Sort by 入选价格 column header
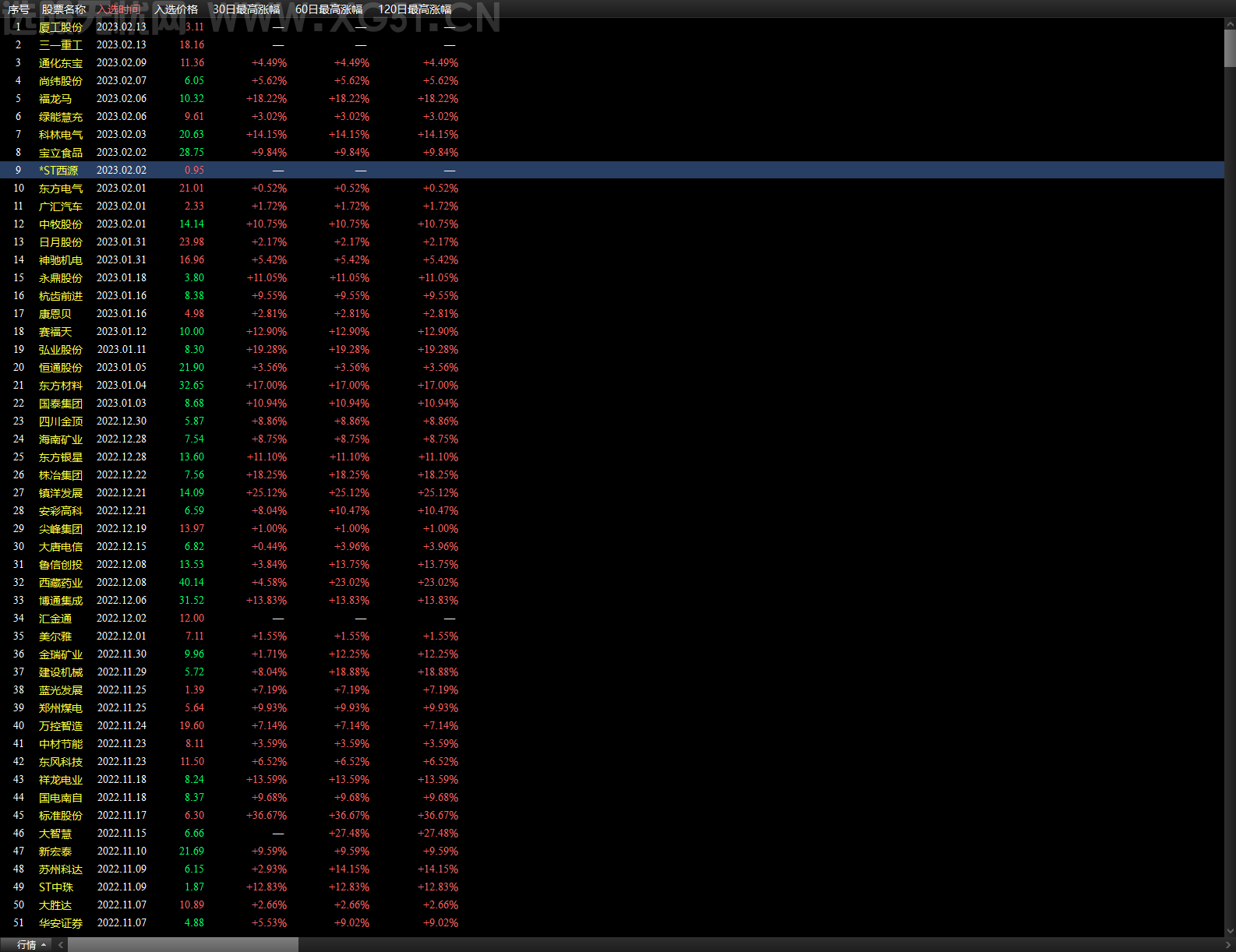The width and height of the screenshot is (1236, 952). coord(176,9)
